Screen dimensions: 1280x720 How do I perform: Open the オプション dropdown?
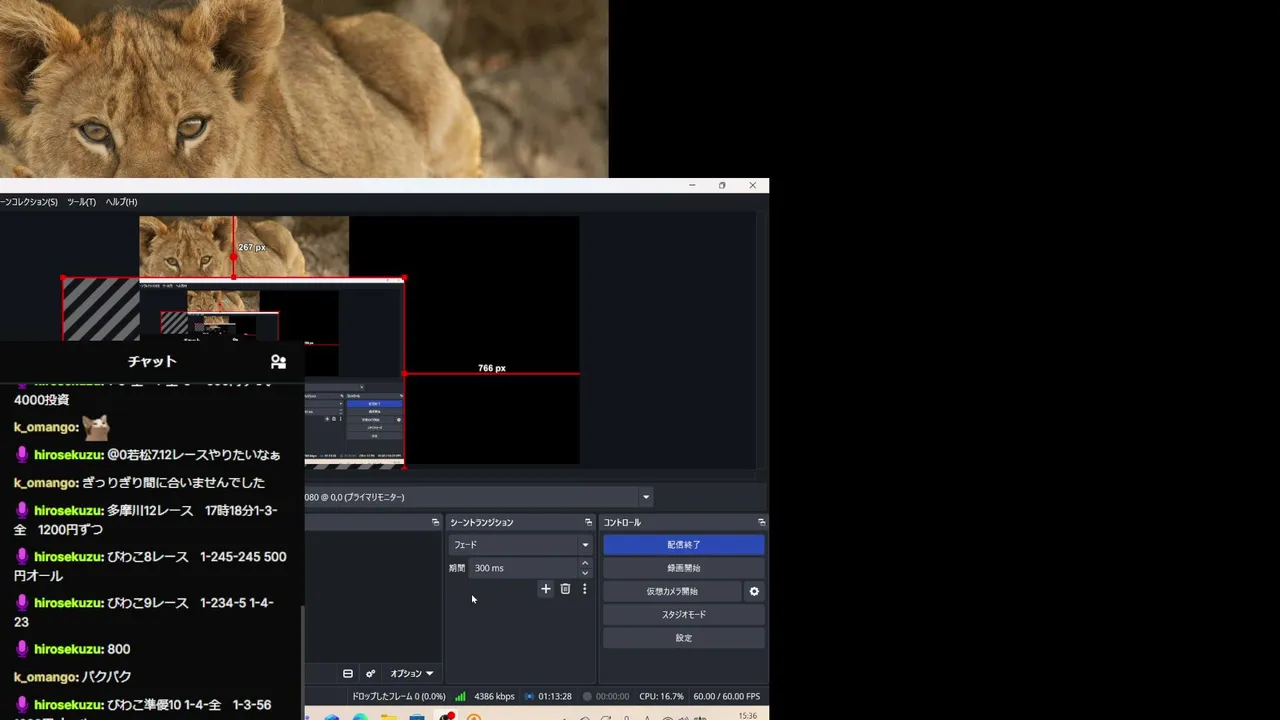[411, 673]
